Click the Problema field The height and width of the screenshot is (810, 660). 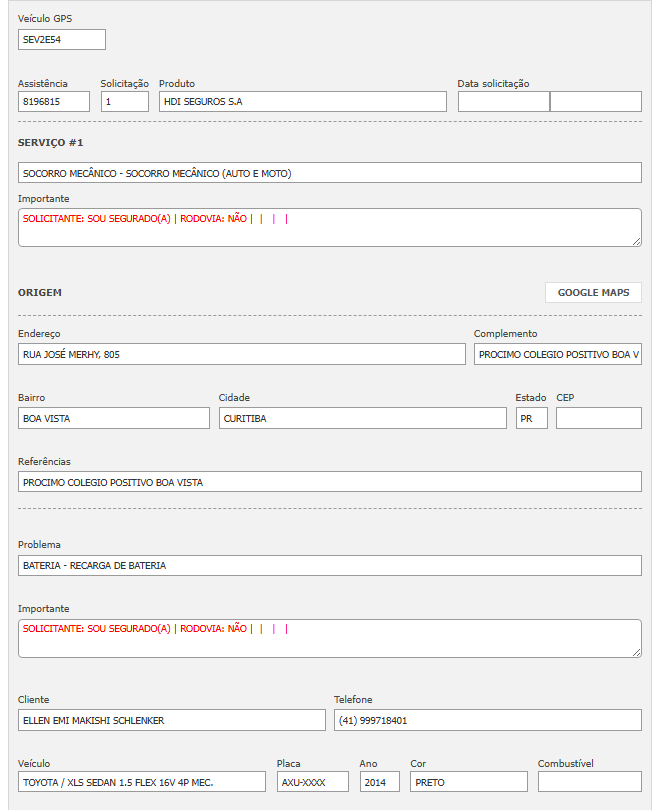coord(330,565)
